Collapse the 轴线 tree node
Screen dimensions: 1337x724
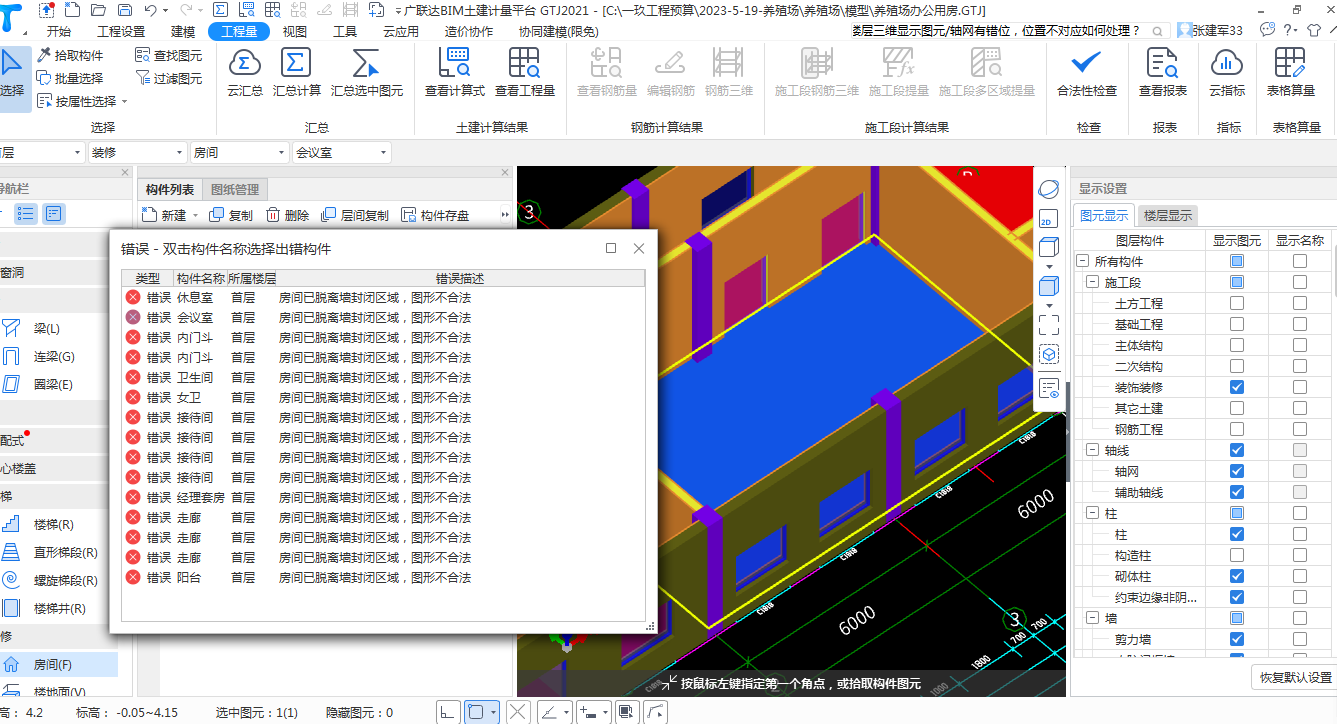[1094, 450]
